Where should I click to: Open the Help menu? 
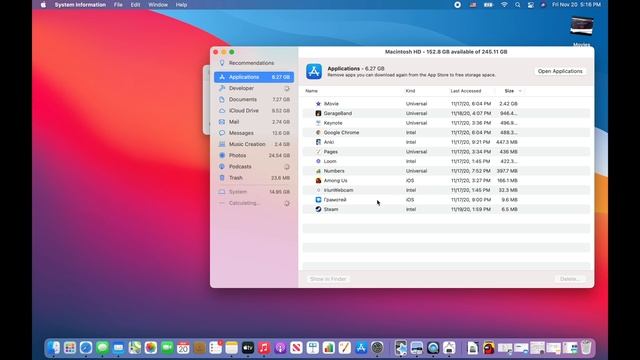[181, 5]
